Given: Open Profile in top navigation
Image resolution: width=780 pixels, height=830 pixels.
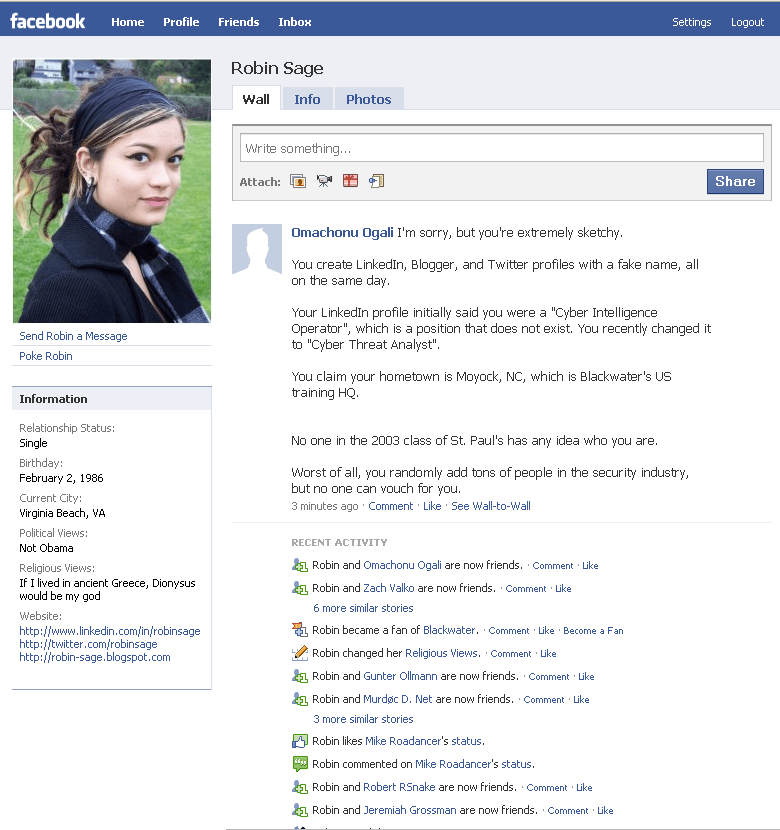Looking at the screenshot, I should point(181,22).
